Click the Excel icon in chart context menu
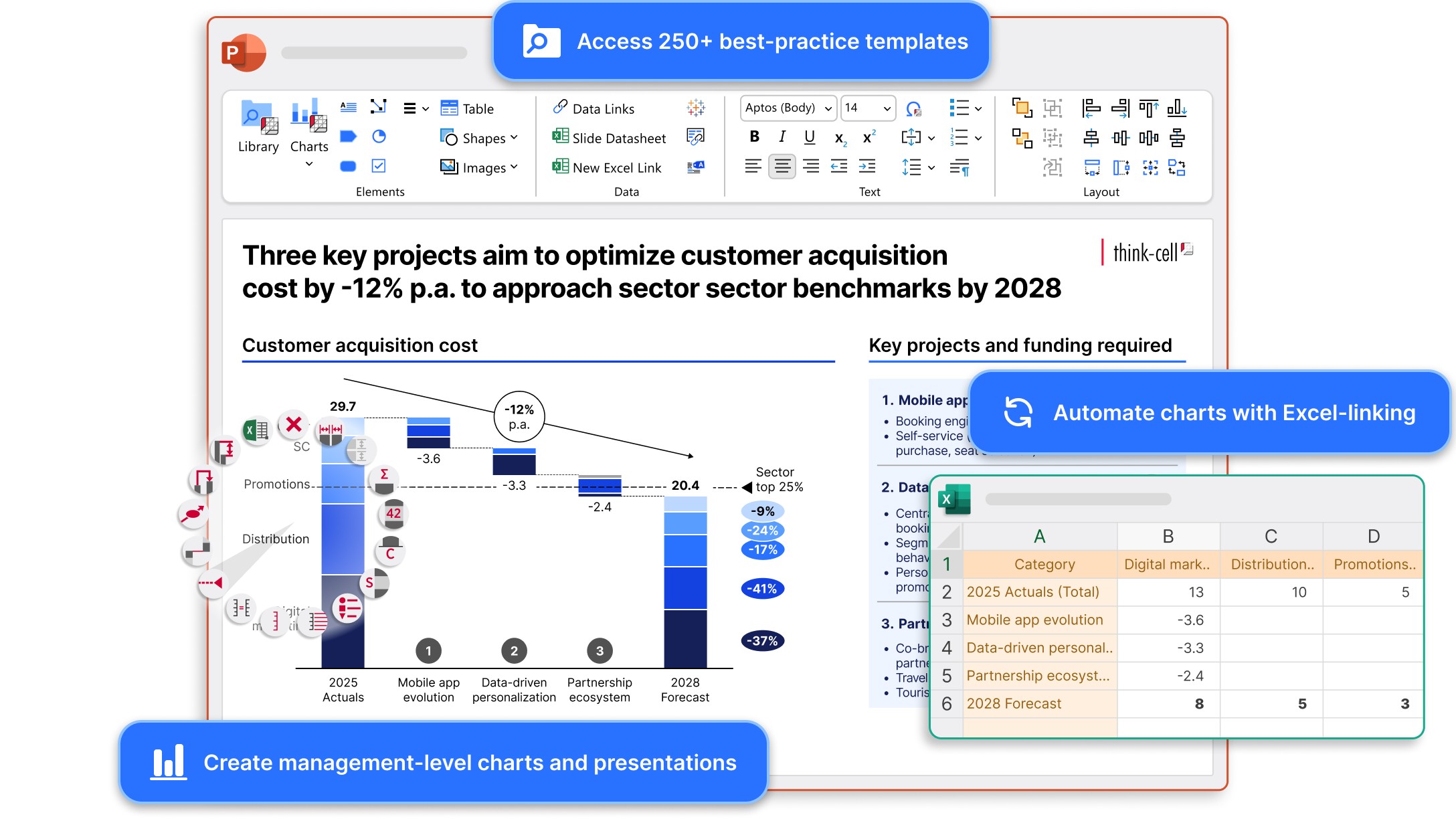The image size is (1456, 819). pos(256,430)
